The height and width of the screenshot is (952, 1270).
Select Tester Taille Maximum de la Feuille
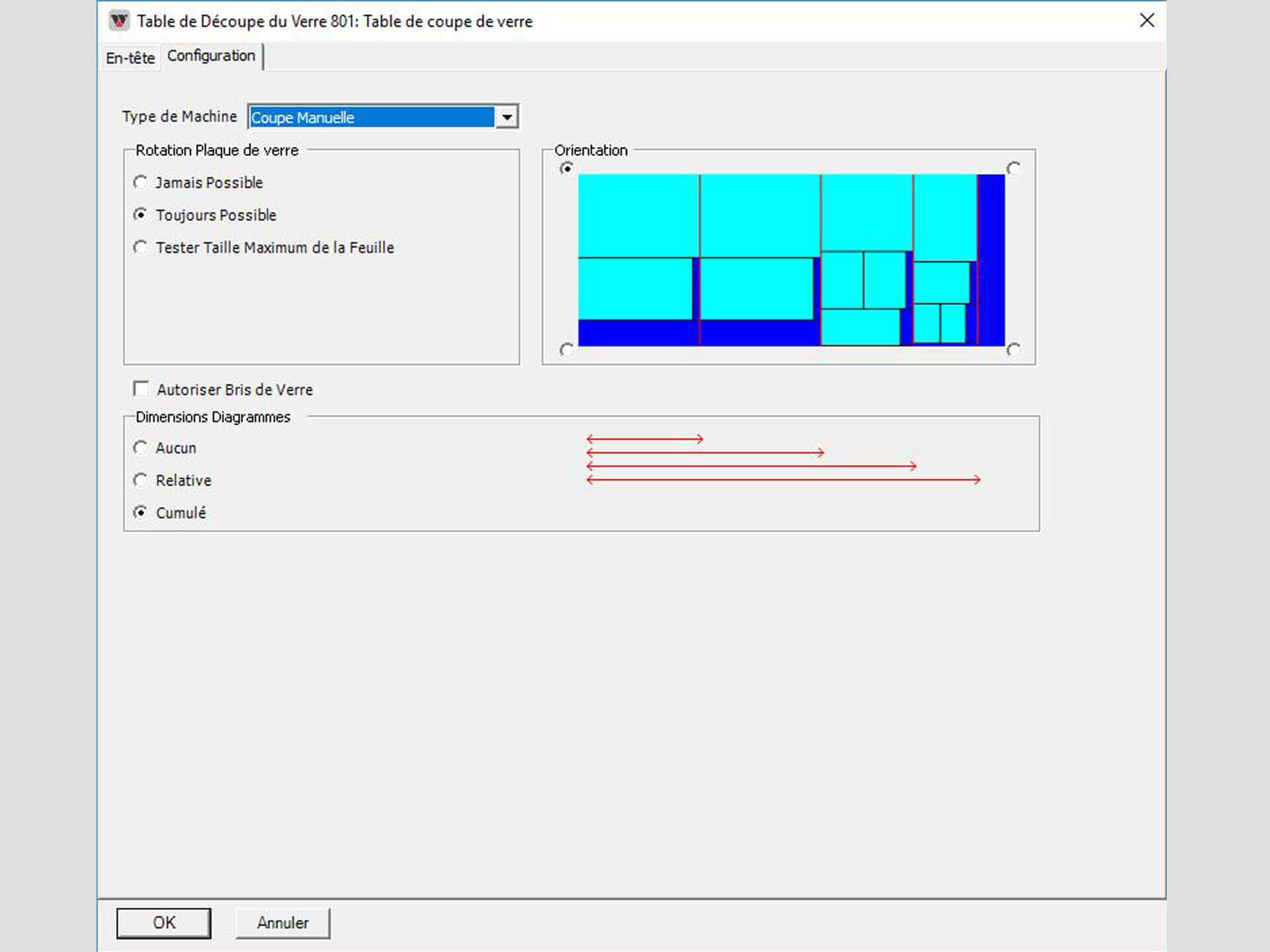[140, 247]
